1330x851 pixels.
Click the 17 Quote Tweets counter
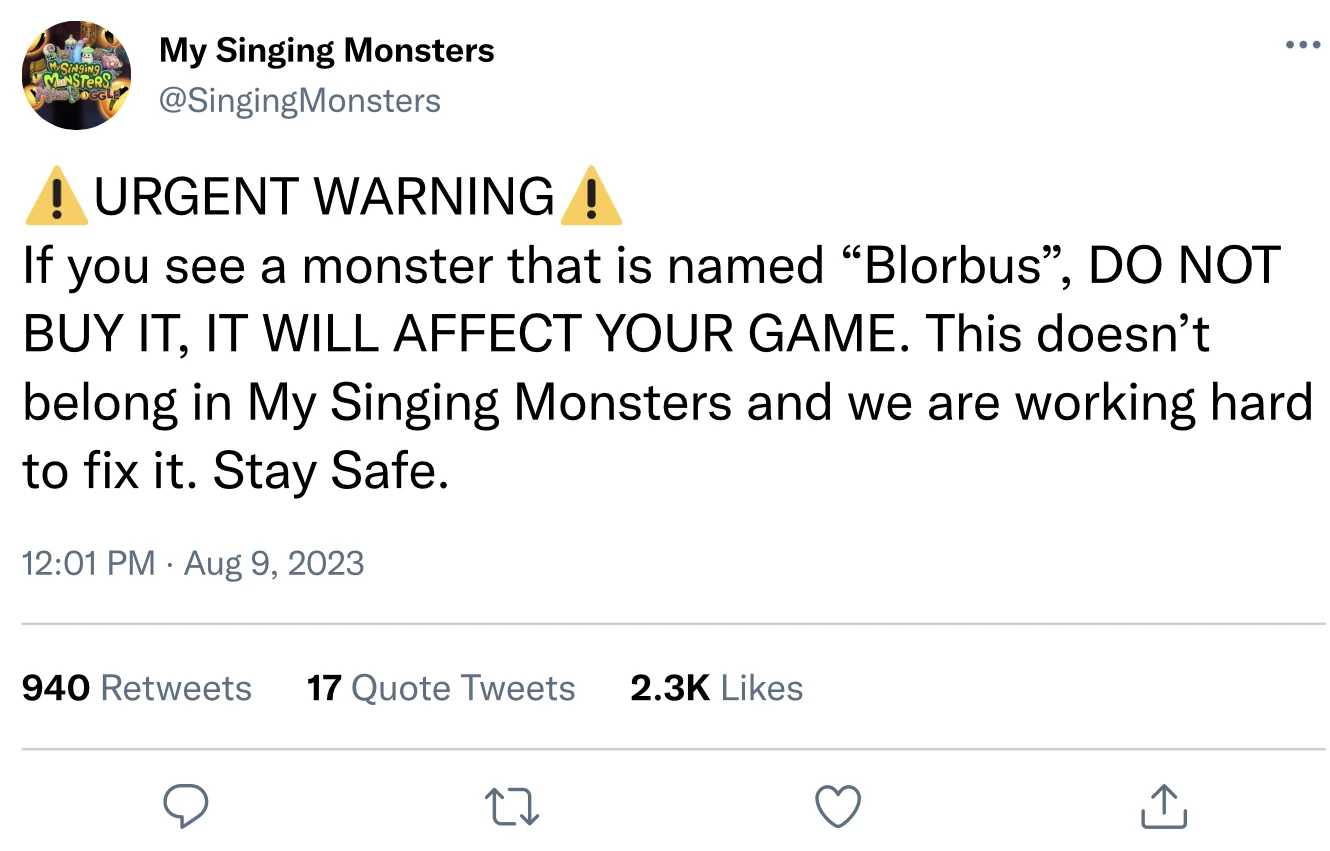coord(440,688)
